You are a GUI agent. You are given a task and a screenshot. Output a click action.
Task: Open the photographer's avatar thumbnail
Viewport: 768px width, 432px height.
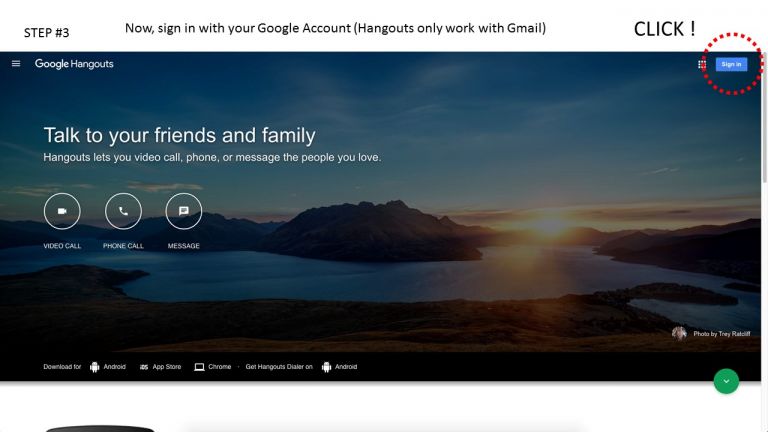click(x=679, y=334)
